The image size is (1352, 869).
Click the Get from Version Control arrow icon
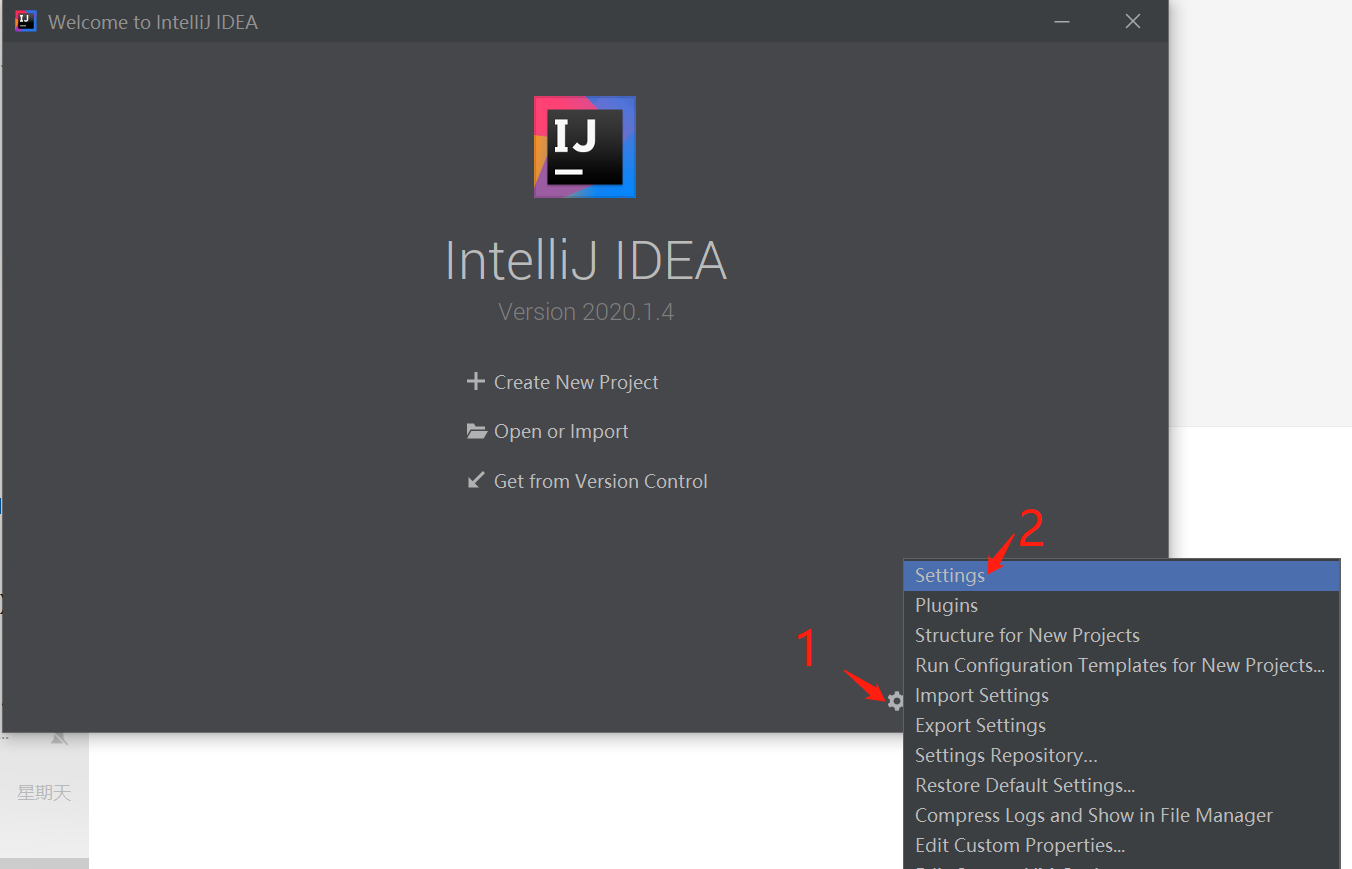pos(476,480)
